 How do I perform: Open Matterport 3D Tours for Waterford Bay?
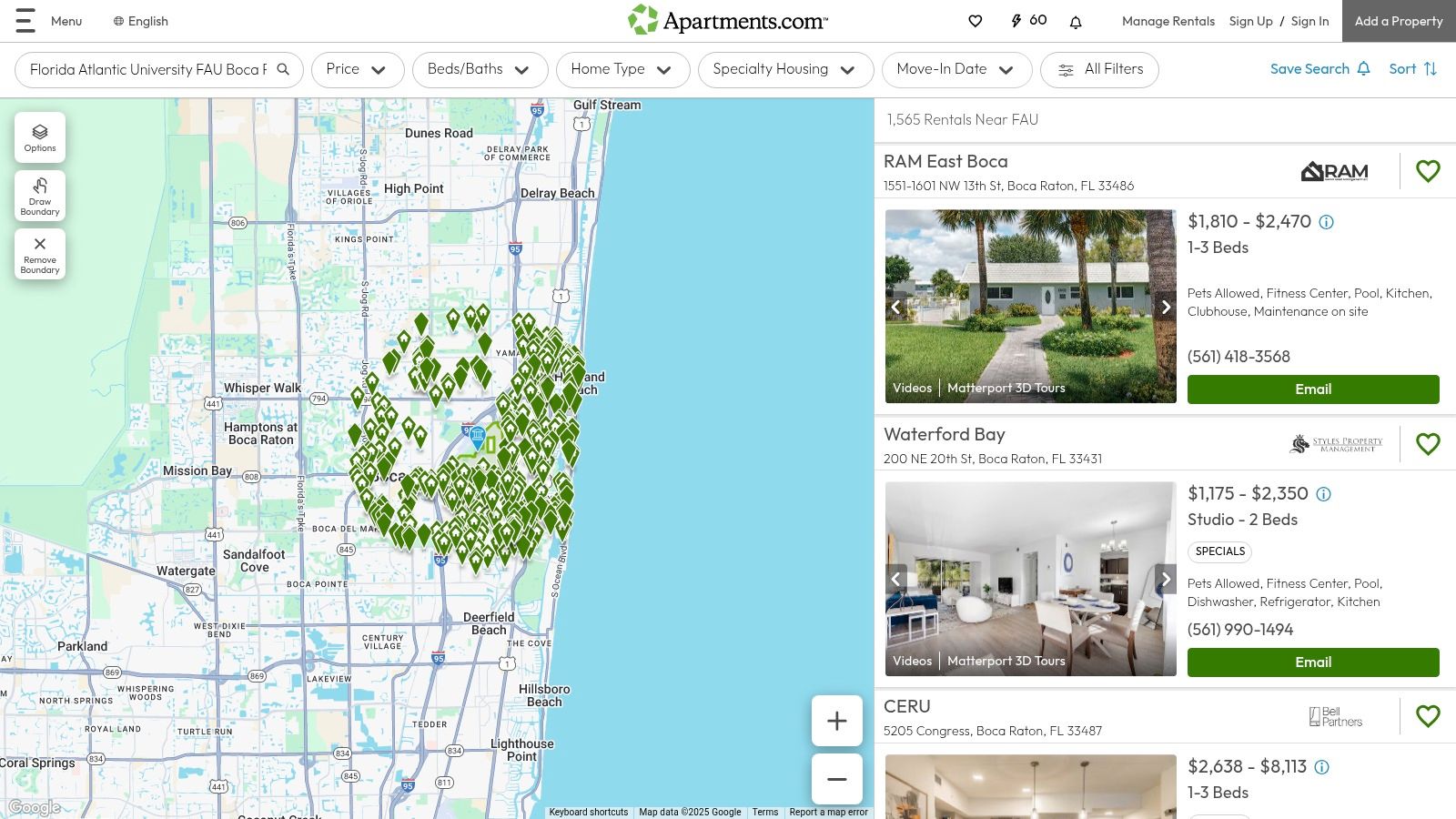tap(1006, 661)
